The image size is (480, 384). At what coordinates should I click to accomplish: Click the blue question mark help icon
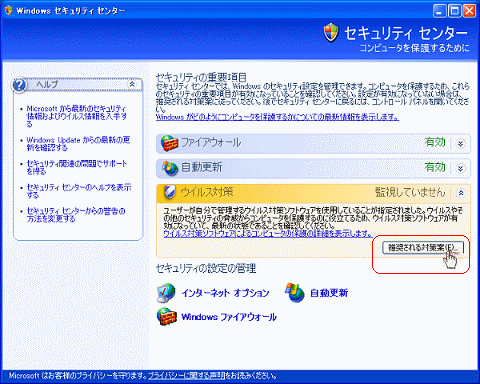coord(19,85)
